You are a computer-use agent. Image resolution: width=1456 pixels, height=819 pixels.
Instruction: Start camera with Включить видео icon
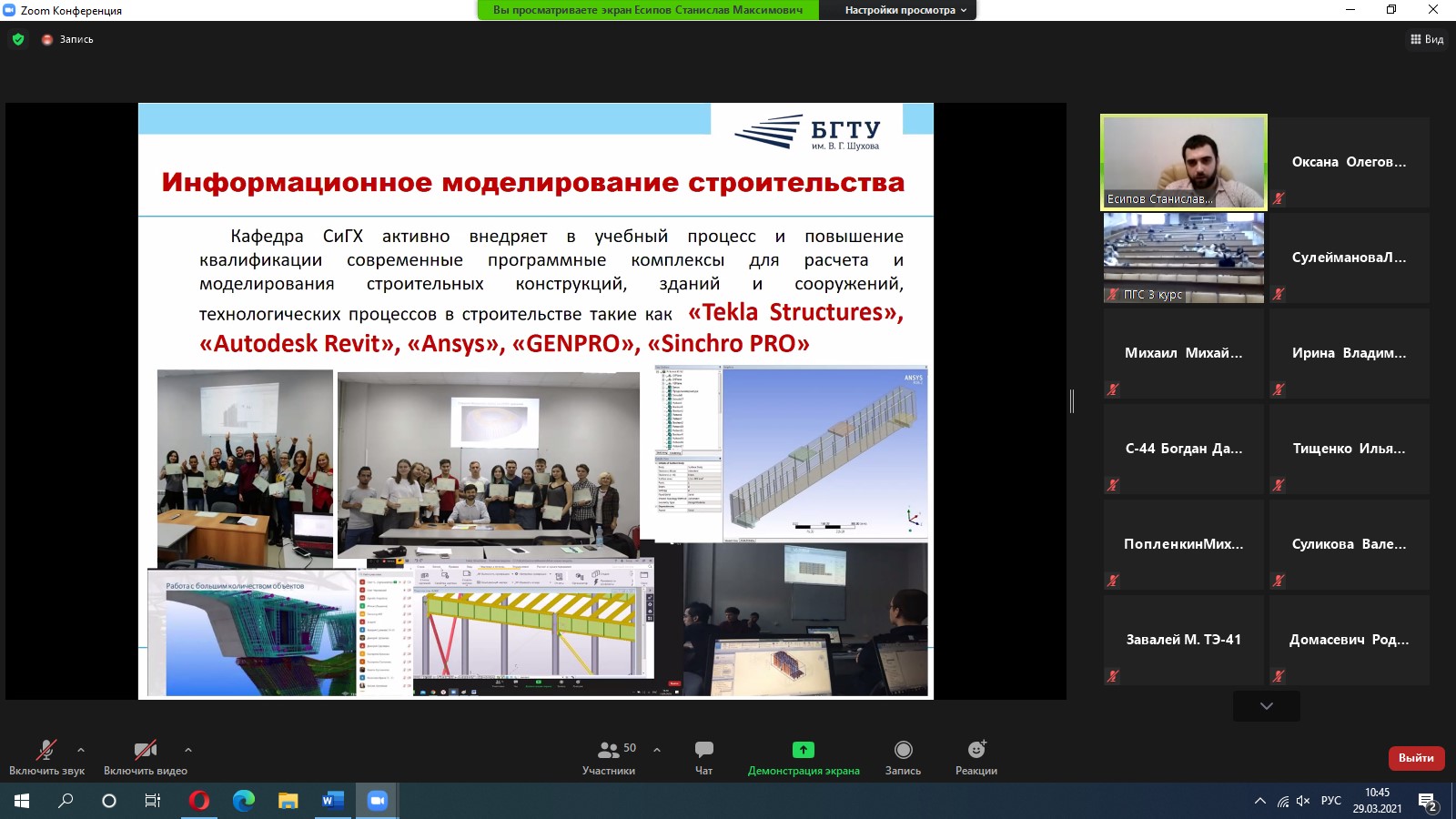pyautogui.click(x=146, y=750)
